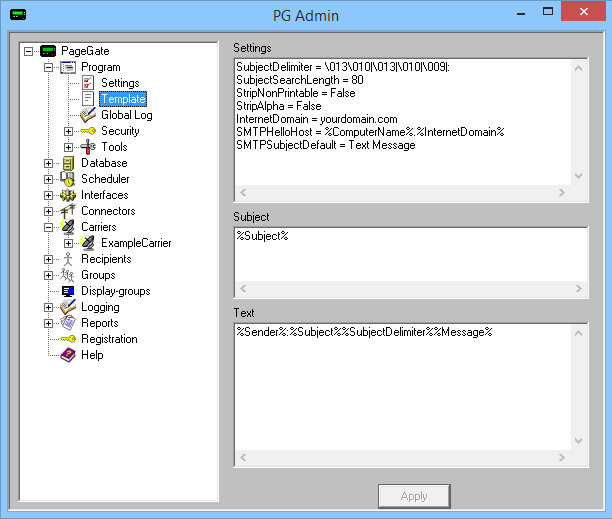Expand the Database branch
Viewport: 612px width, 519px height.
pos(48,163)
